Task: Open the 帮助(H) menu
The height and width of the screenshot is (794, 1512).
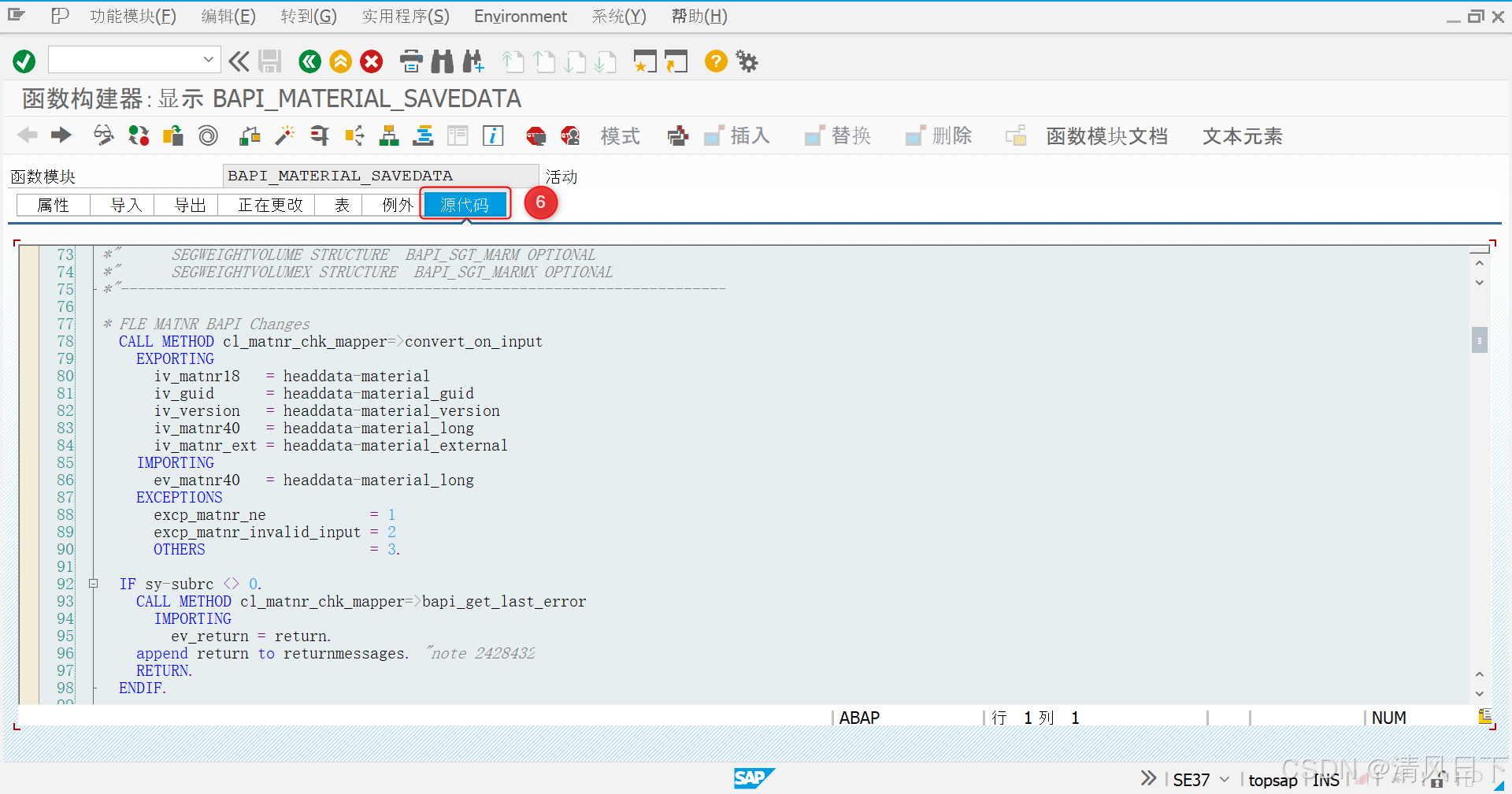Action: pyautogui.click(x=699, y=17)
